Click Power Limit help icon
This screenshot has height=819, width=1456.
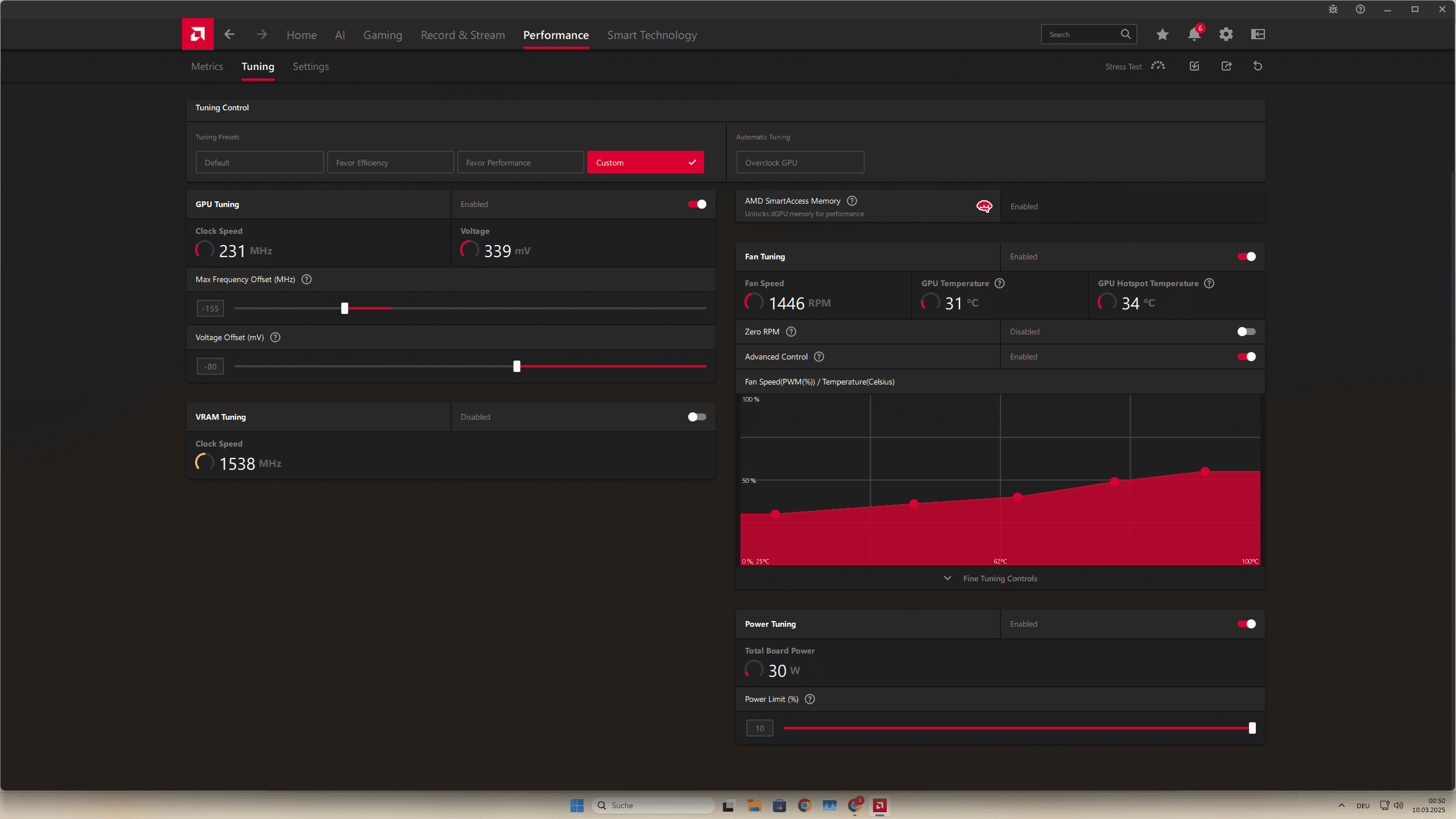(810, 699)
